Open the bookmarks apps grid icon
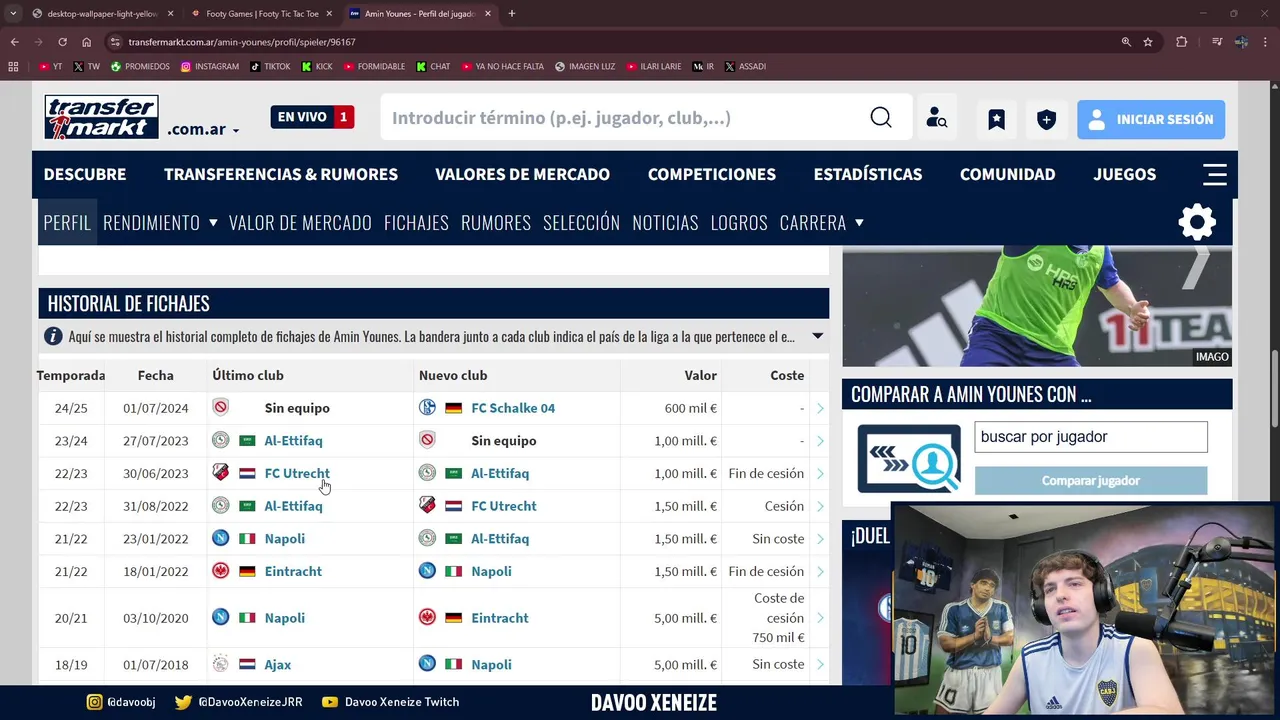The image size is (1280, 720). click(13, 67)
